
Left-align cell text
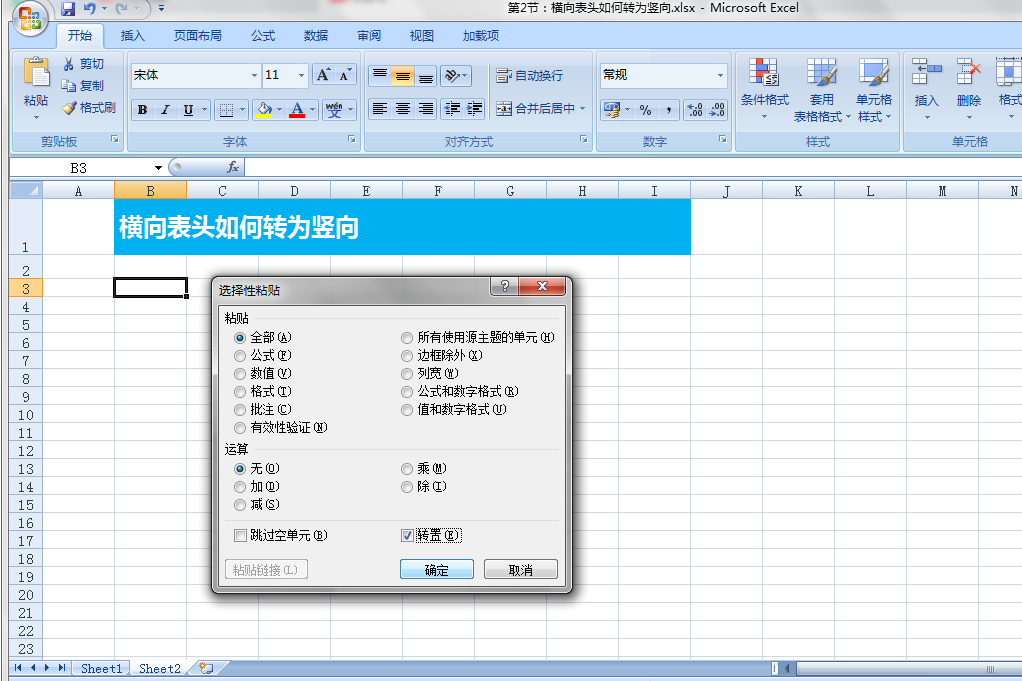380,108
